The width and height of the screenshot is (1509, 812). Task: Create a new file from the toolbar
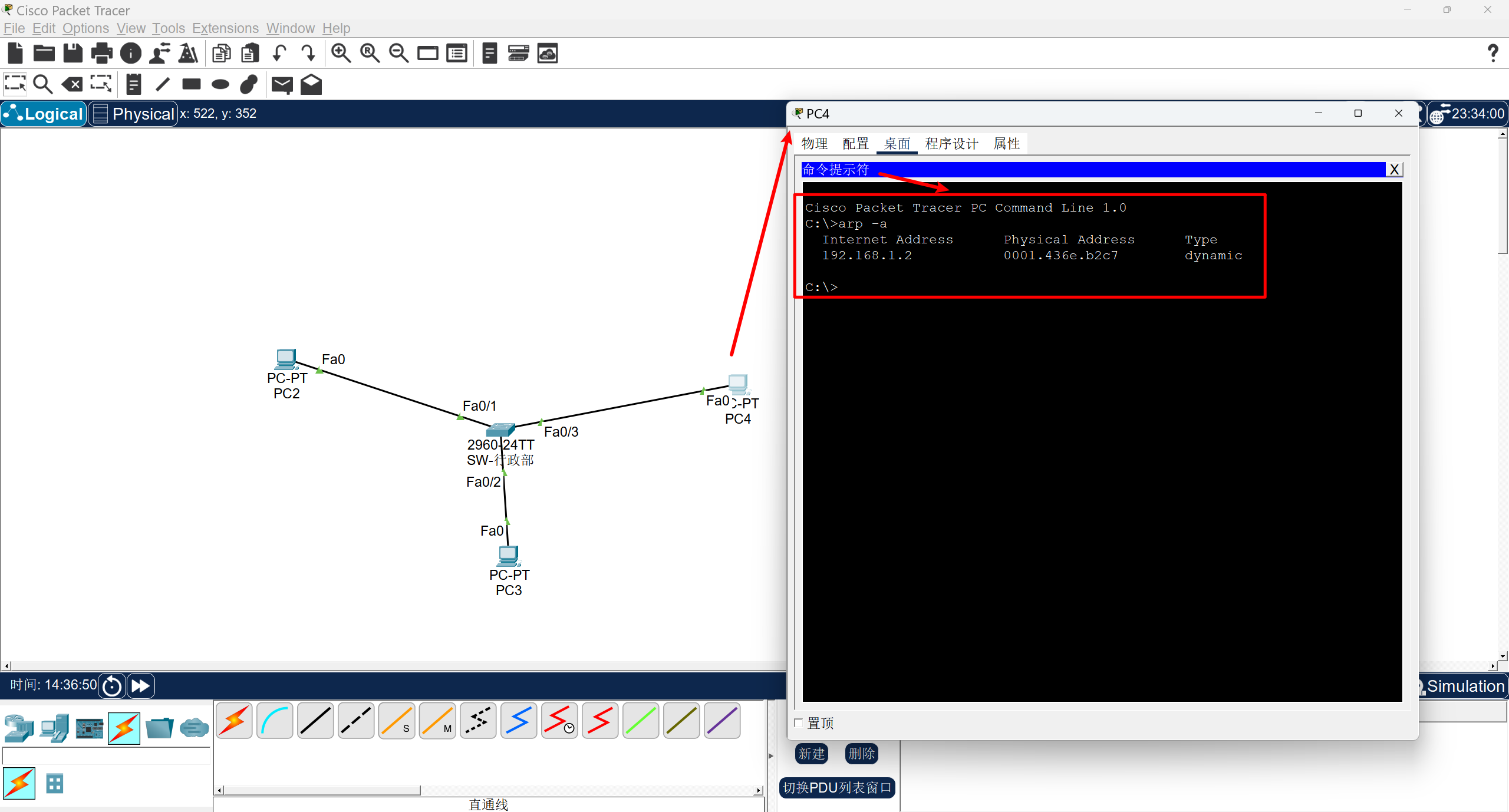coord(15,53)
